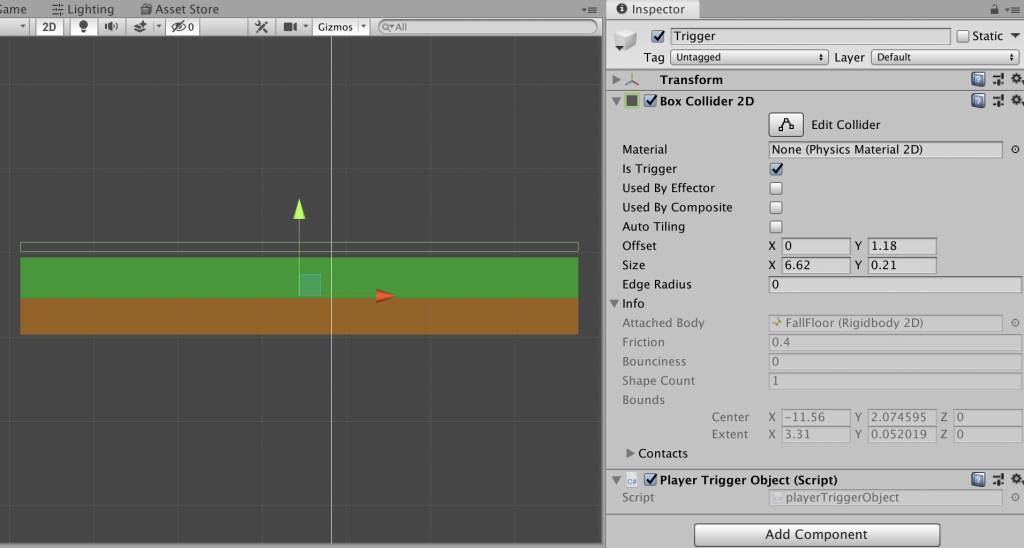Image resolution: width=1024 pixels, height=548 pixels.
Task: Click the object picker circle beside Script field
Action: point(1015,497)
